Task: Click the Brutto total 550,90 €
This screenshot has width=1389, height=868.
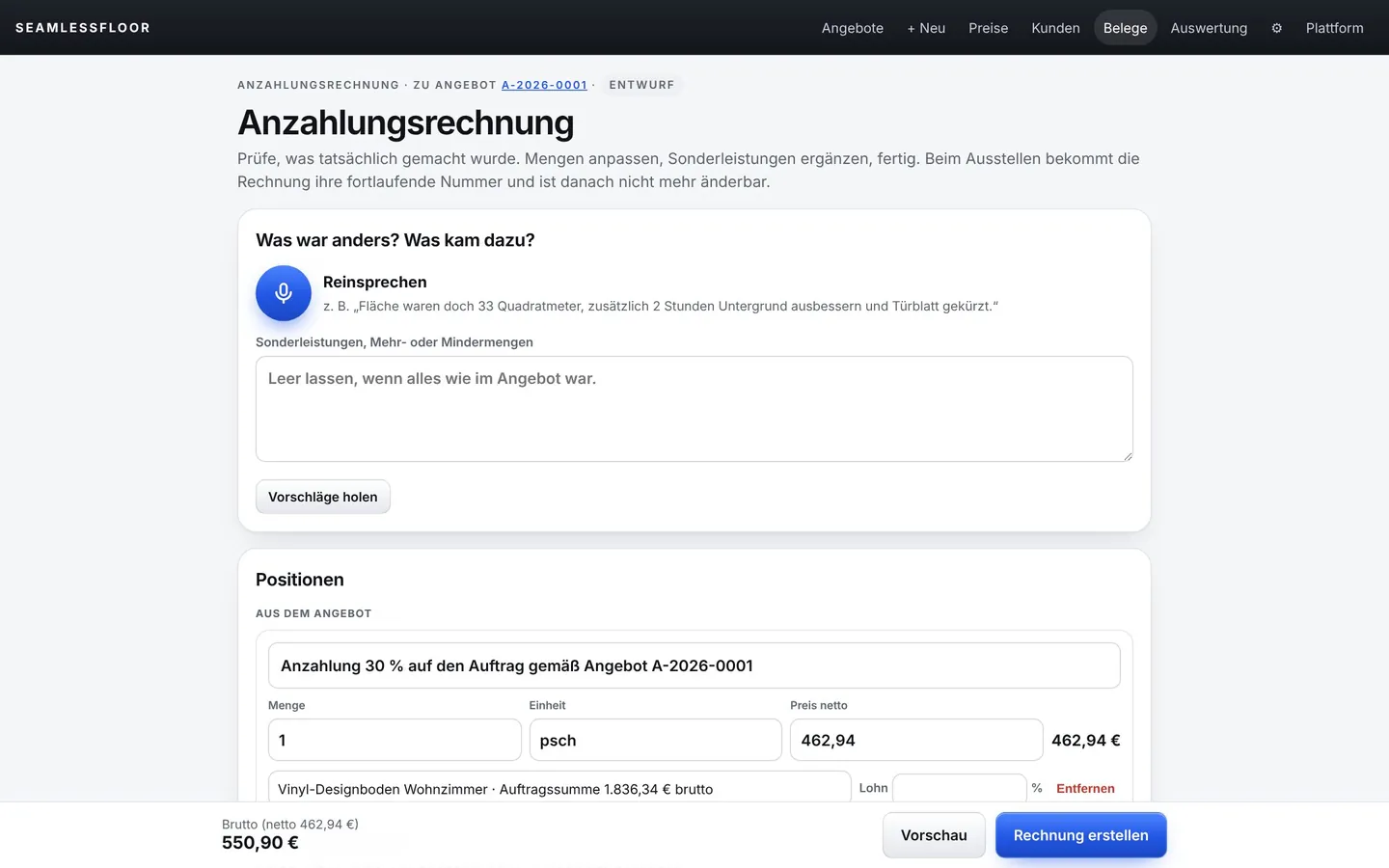Action: coord(260,843)
